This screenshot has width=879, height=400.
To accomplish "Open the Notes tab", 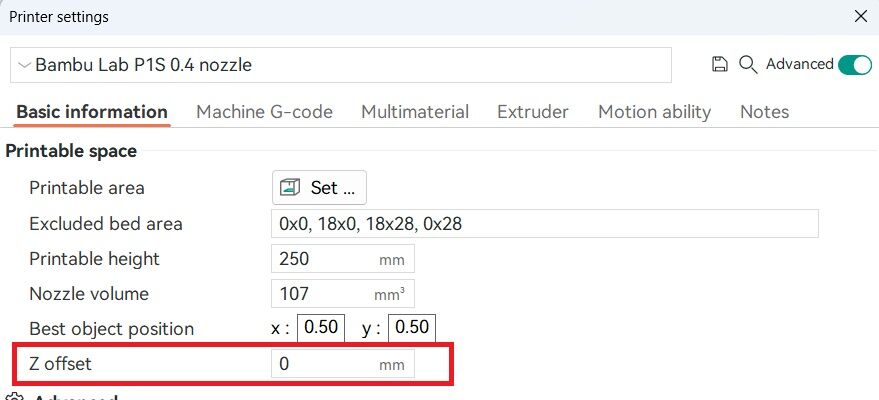I will coord(765,112).
